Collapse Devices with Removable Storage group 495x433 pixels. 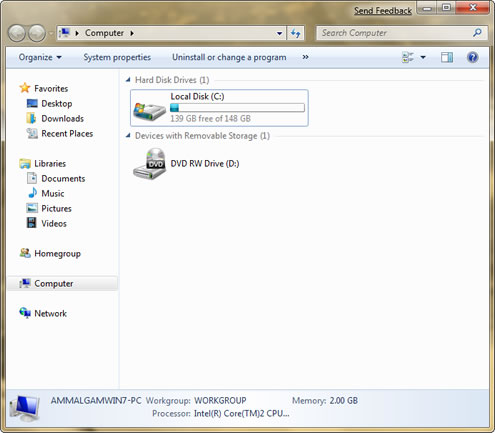[x=128, y=135]
